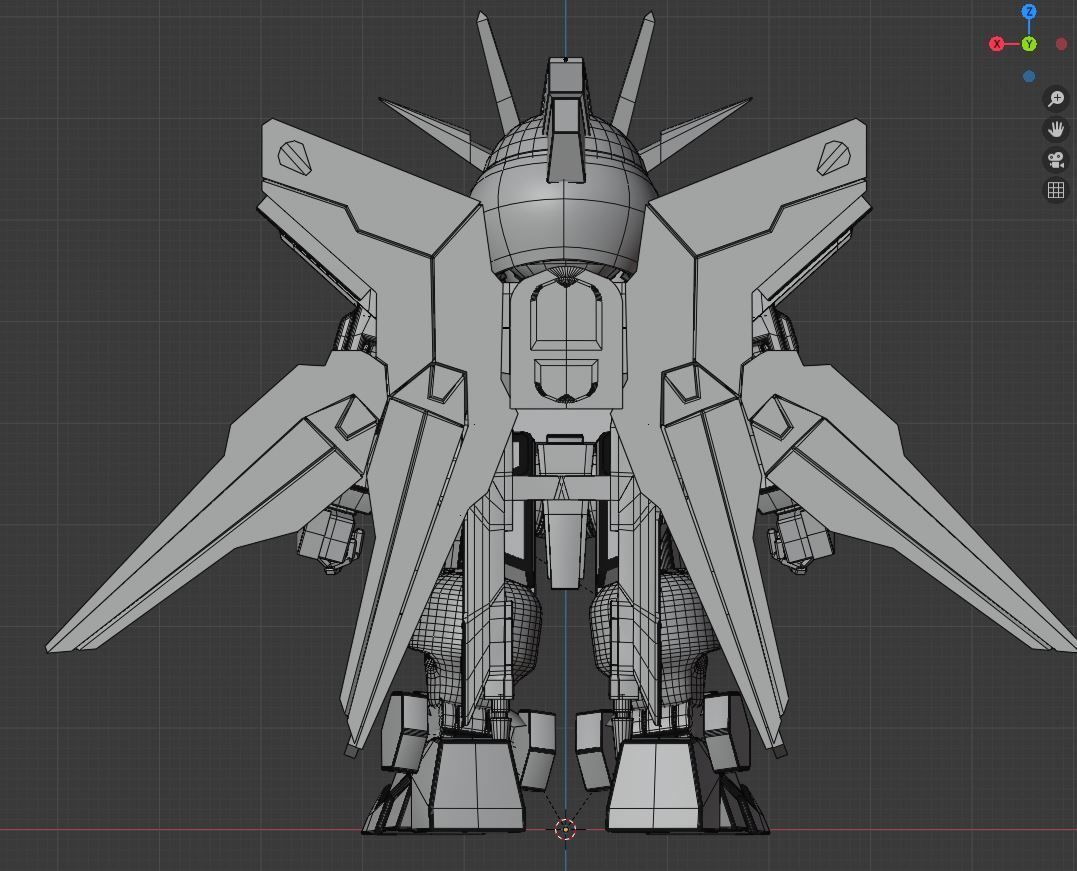This screenshot has width=1077, height=871.
Task: Click the blue Z axis gizmo circle
Action: tap(1029, 12)
